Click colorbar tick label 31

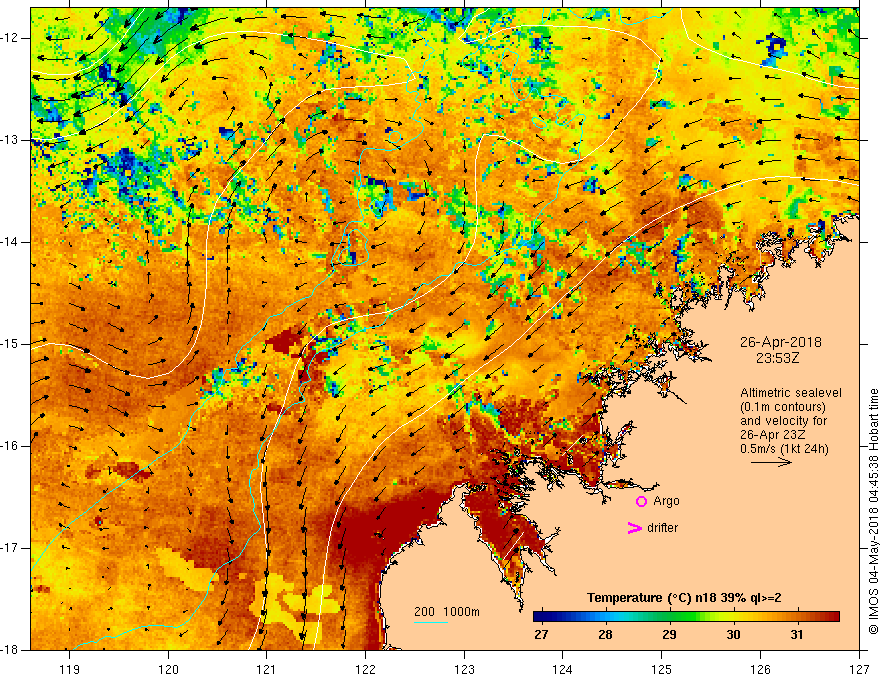(797, 635)
